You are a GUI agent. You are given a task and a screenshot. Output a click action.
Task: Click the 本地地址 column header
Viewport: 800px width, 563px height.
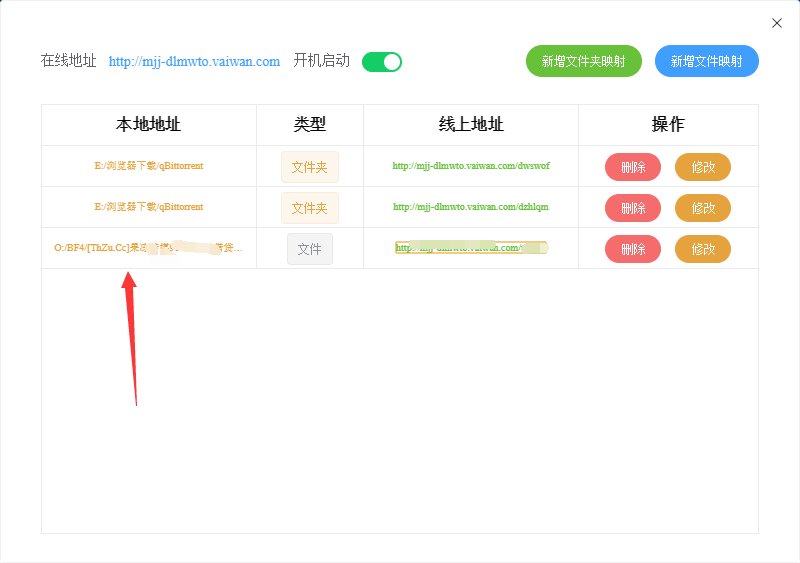tap(148, 124)
